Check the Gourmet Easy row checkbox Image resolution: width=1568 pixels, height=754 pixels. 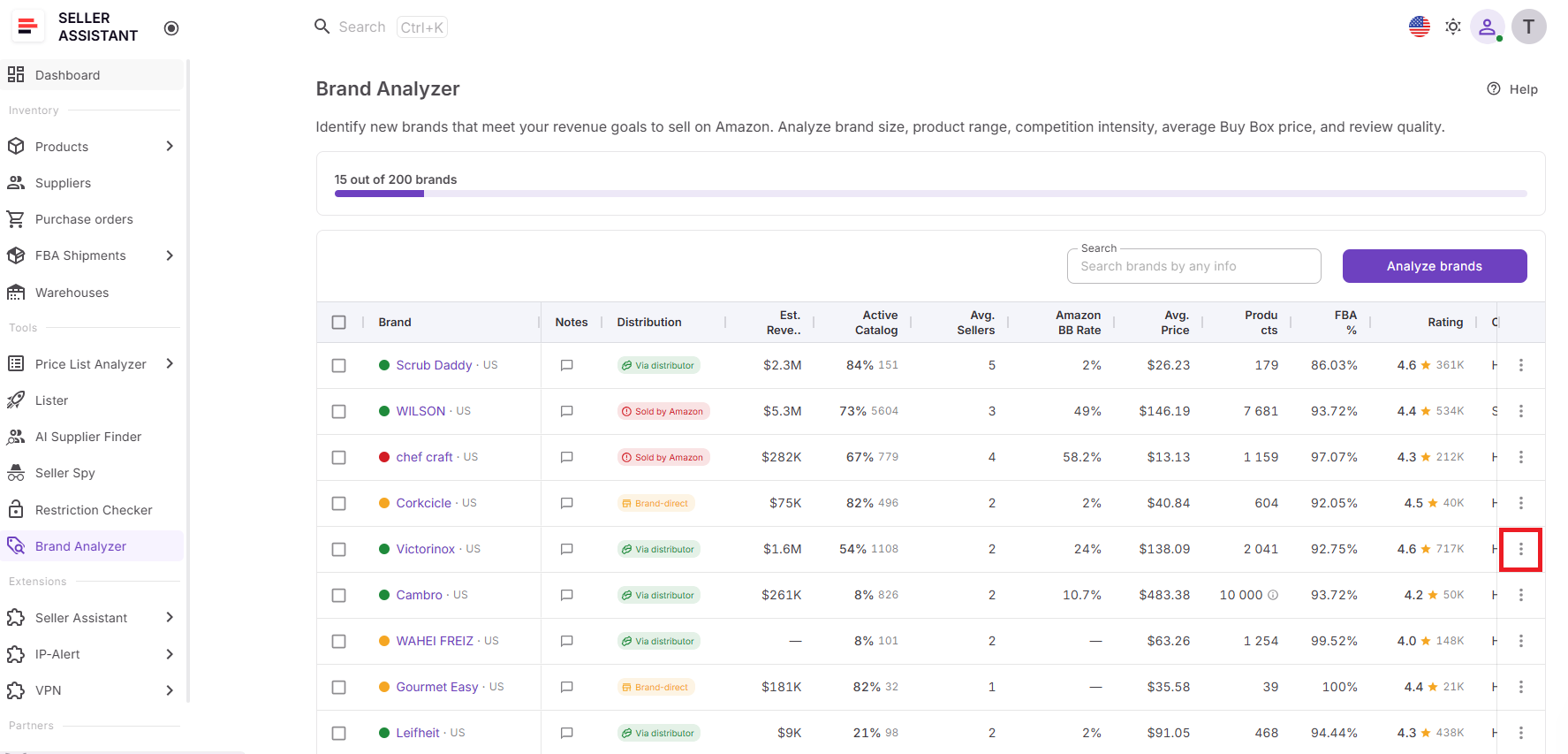[x=338, y=687]
